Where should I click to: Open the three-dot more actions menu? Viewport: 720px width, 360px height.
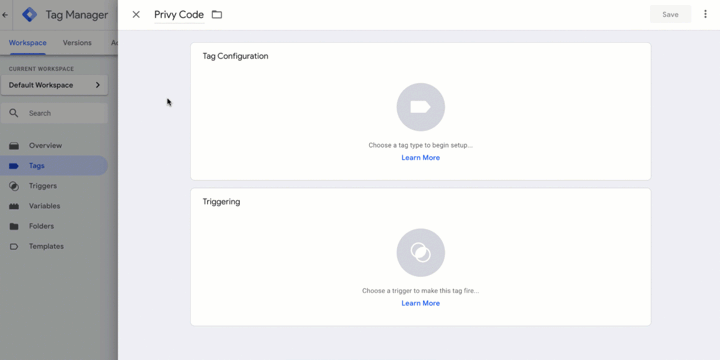(x=705, y=14)
